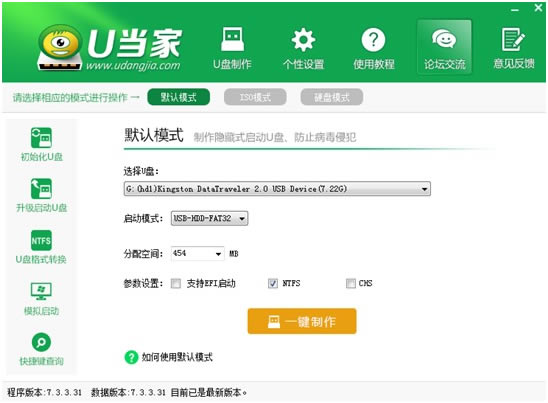Click the www.udangjia.com website text
Viewport: 548px width, 403px height.
point(133,65)
